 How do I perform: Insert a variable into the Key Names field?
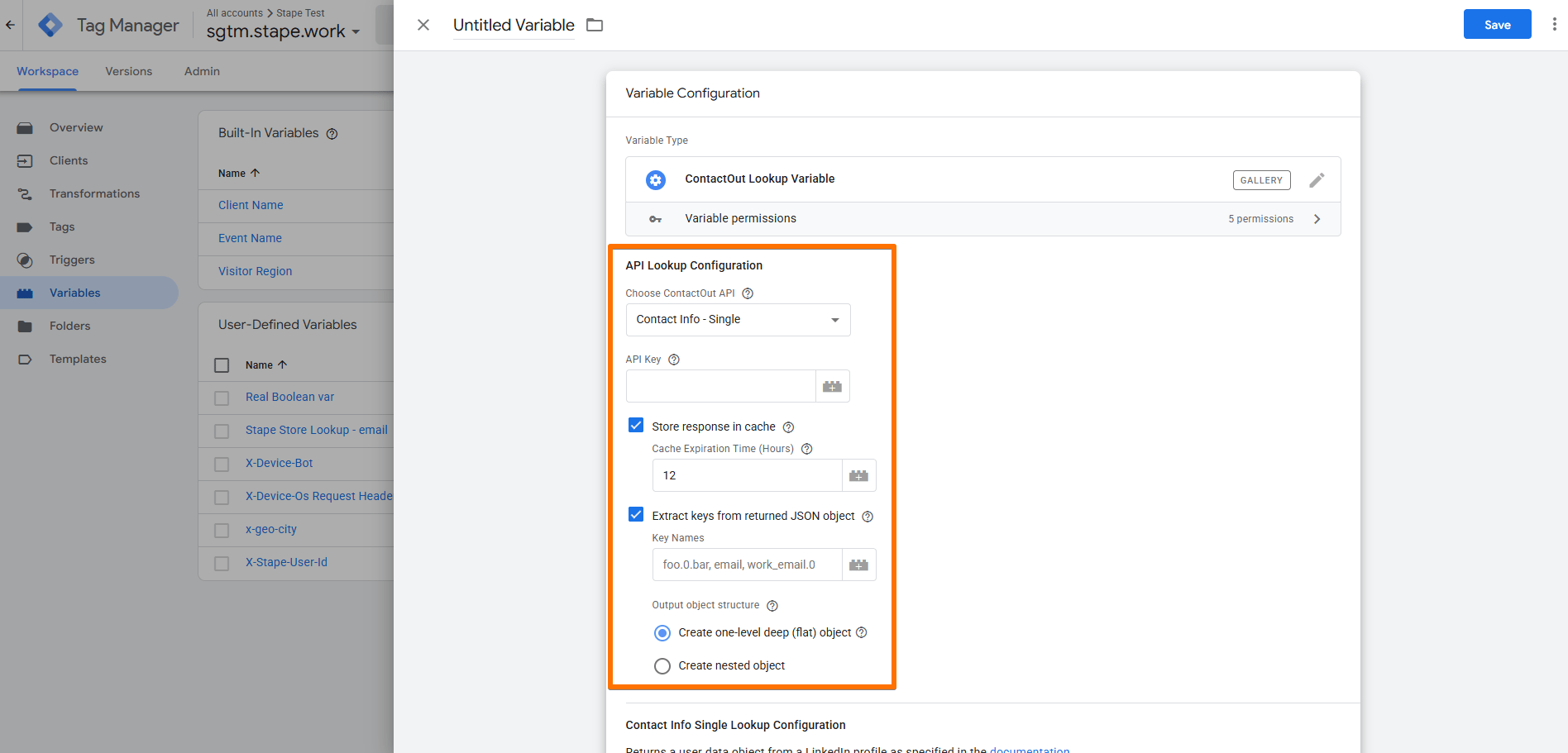pyautogui.click(x=858, y=565)
